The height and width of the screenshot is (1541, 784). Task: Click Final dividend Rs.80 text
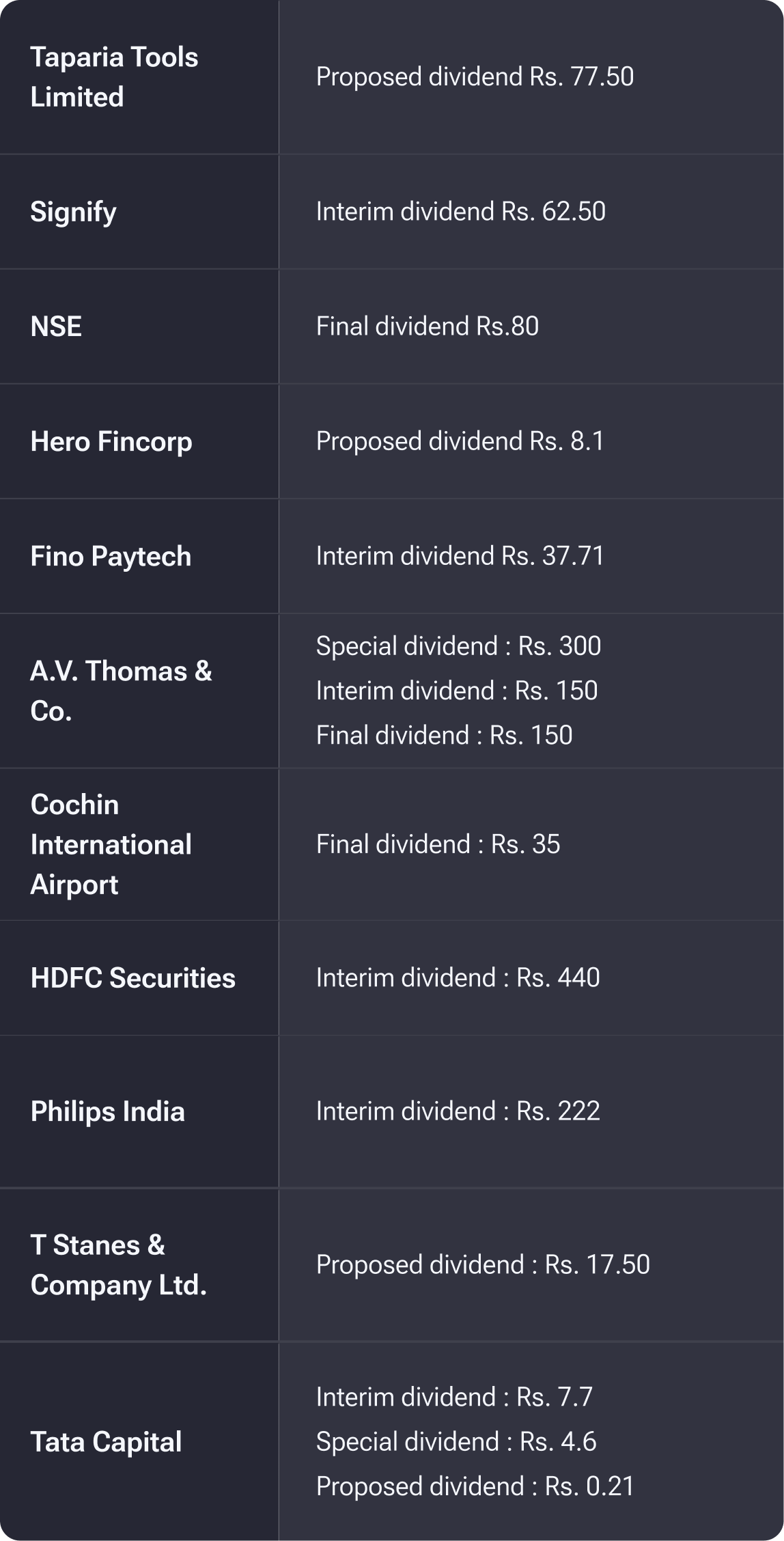click(x=427, y=327)
